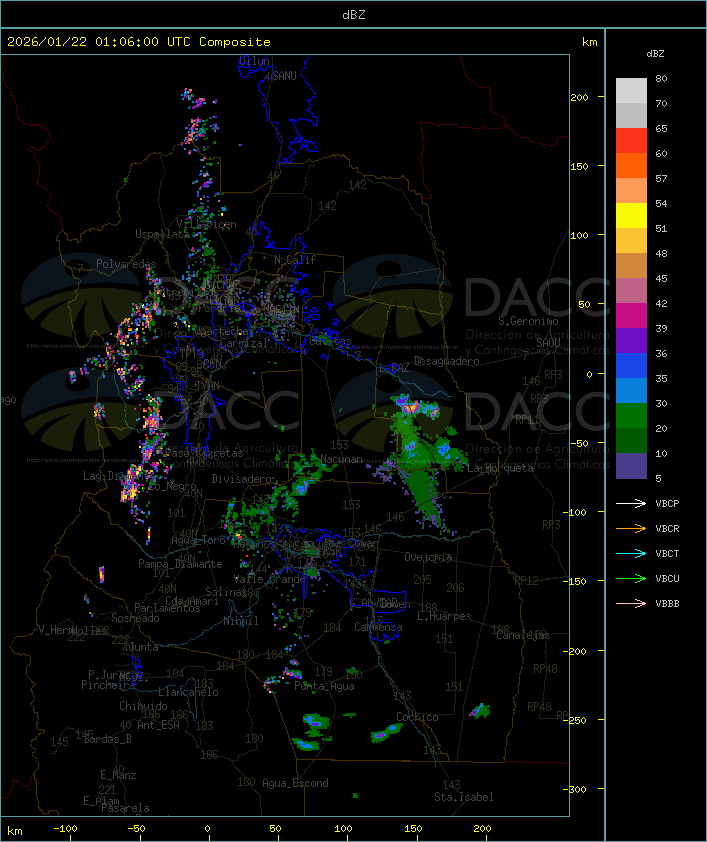Click the cyan VBCT arrow icon

(631, 553)
